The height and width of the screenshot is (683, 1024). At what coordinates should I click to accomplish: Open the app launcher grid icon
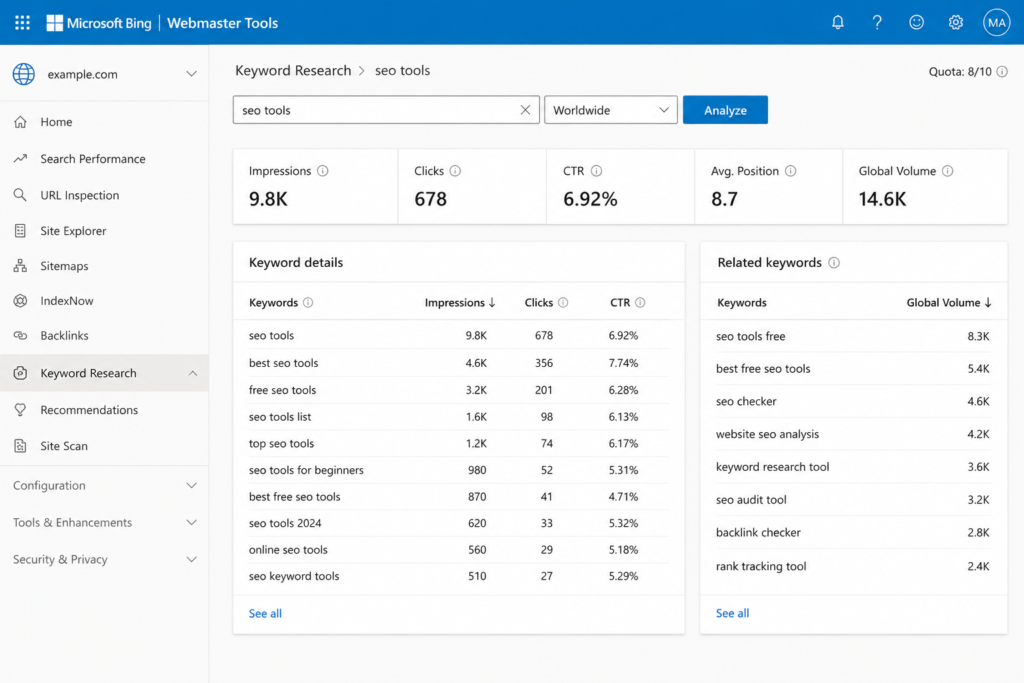[x=22, y=23]
